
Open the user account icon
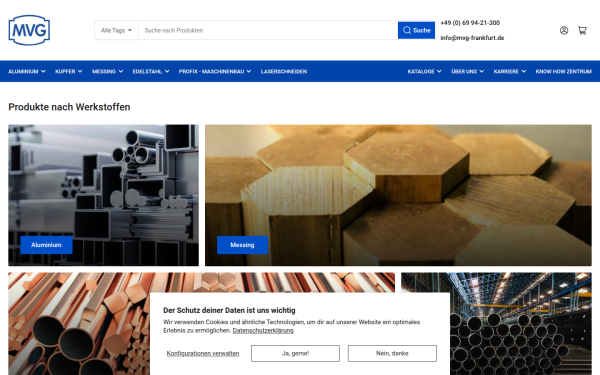coord(564,30)
